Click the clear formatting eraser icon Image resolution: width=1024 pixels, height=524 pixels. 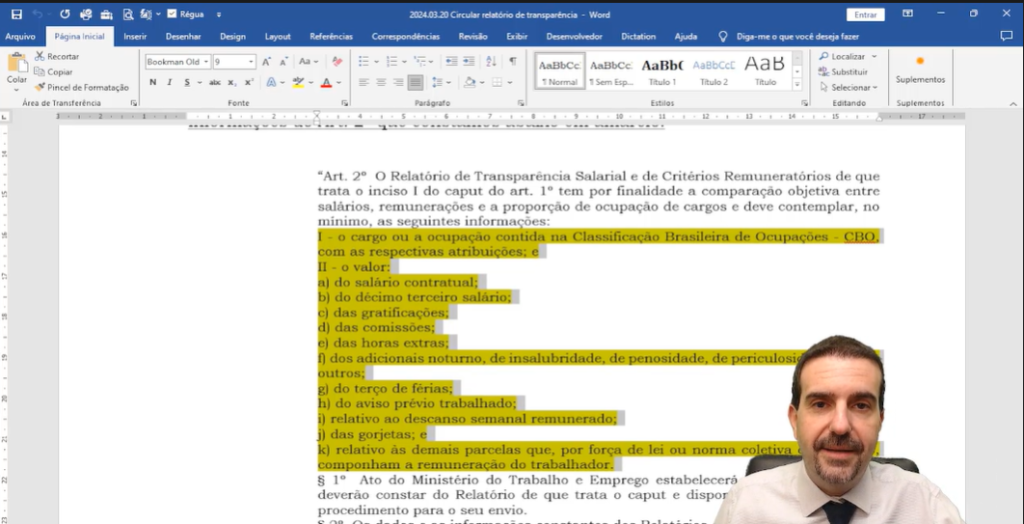337,62
